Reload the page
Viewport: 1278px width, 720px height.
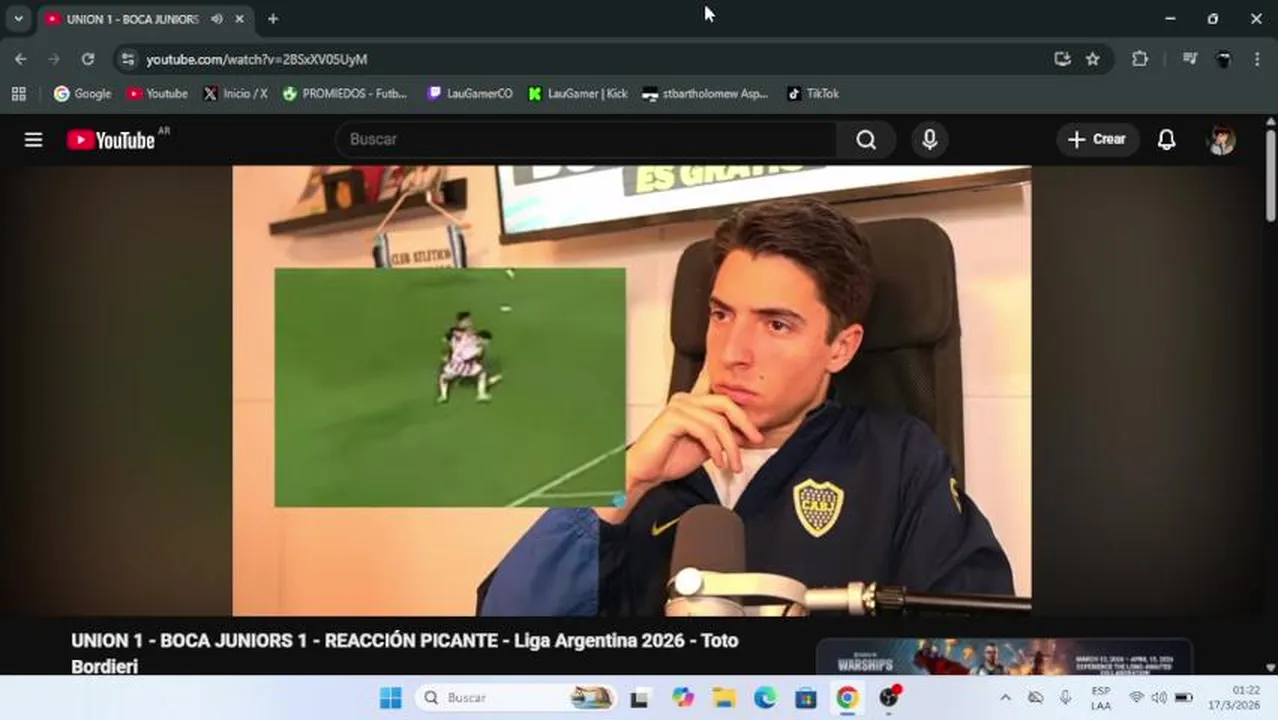[88, 59]
